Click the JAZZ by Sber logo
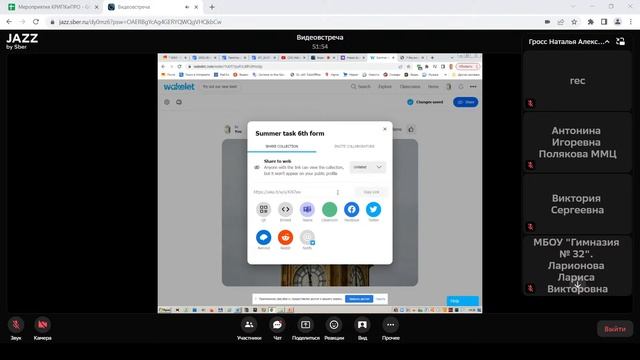Viewport: 640px width, 360px height. 22,41
